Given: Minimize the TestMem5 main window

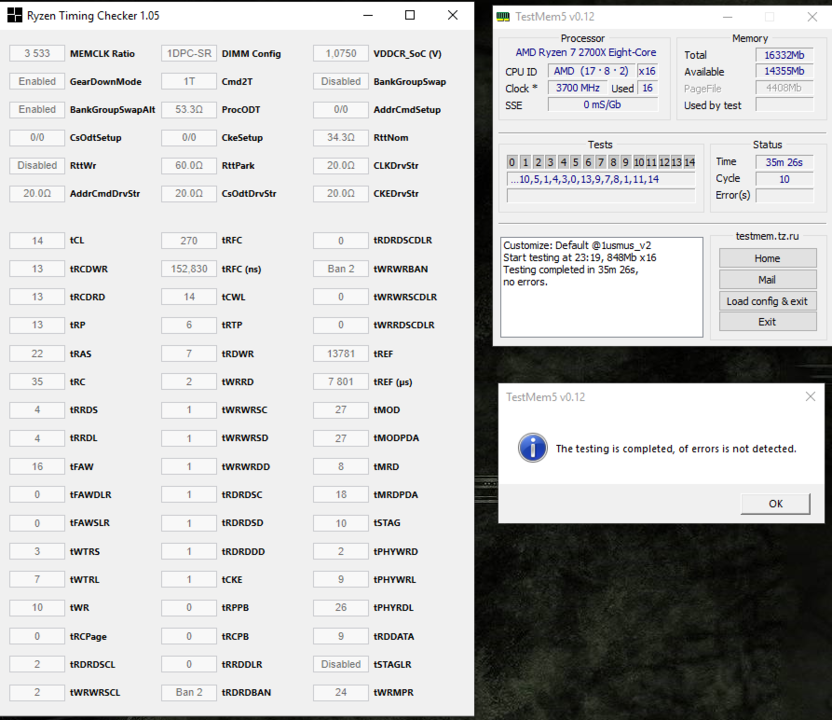Looking at the screenshot, I should point(727,17).
